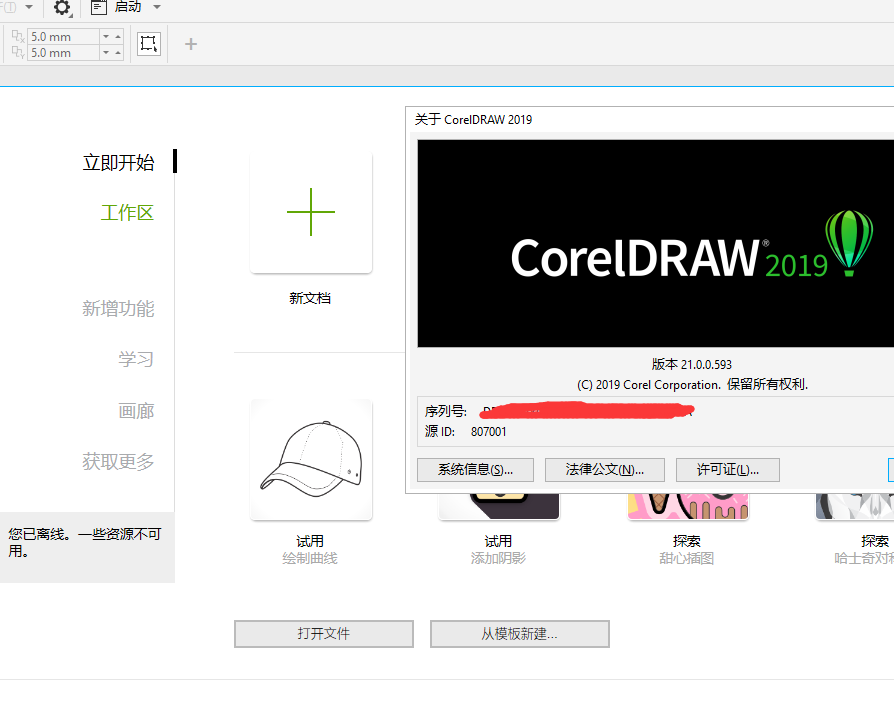
Task: Open the upper 5.0 mm dropdown arrow
Action: tap(106, 36)
